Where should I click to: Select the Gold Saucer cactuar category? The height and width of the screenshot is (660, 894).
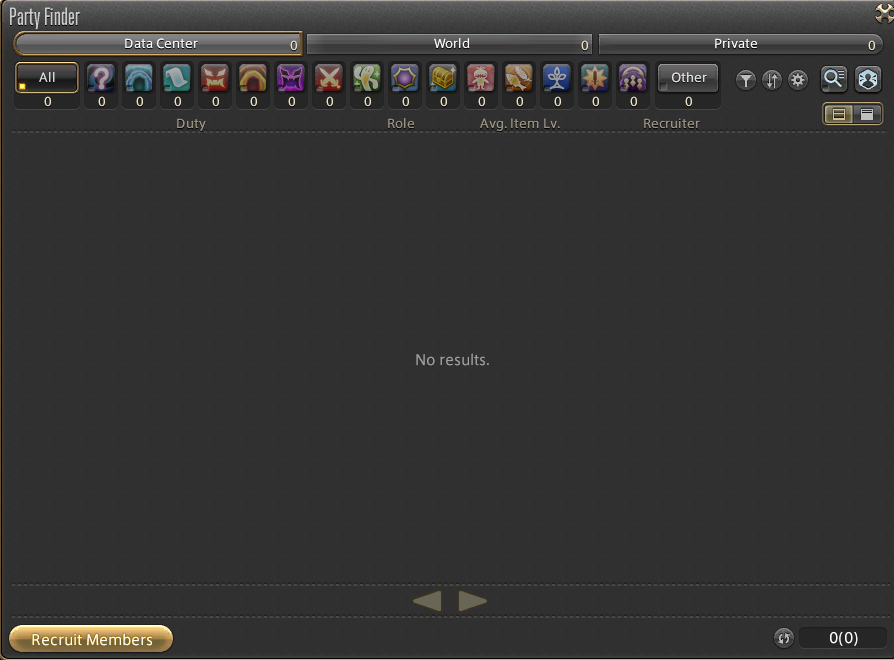tap(367, 78)
